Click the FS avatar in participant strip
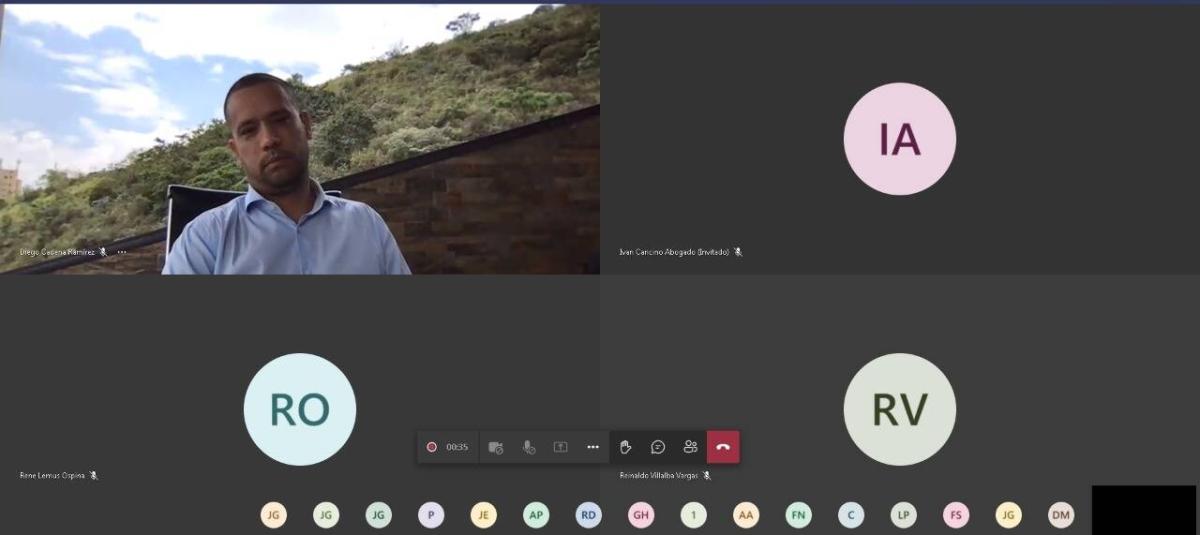Image resolution: width=1200 pixels, height=535 pixels. click(x=956, y=515)
